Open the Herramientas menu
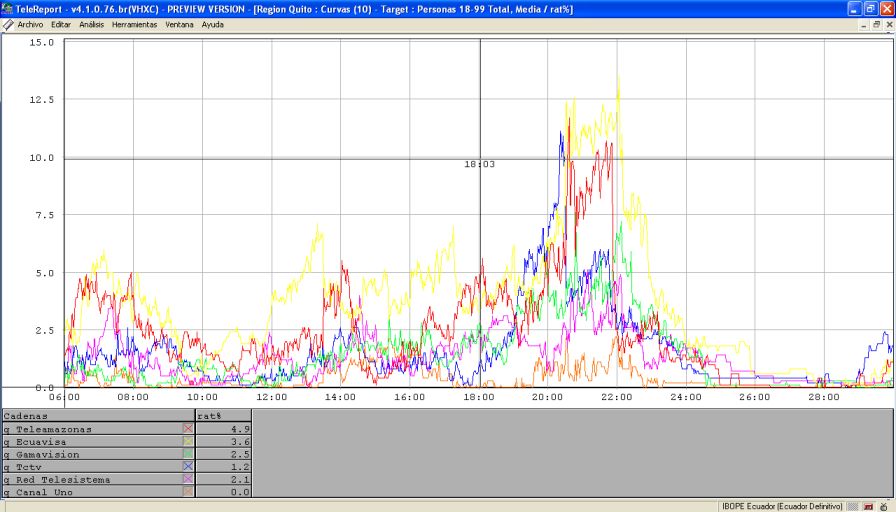896x512 pixels. click(134, 25)
